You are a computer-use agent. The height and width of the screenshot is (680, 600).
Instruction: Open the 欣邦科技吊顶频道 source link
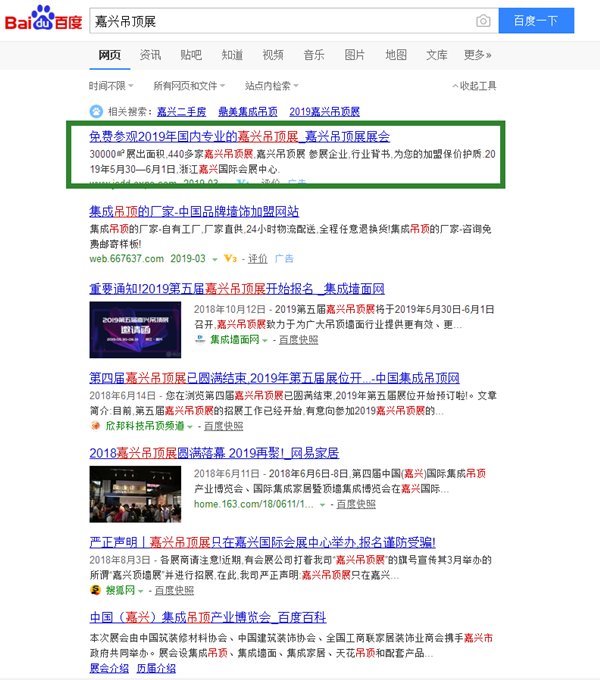[145, 426]
